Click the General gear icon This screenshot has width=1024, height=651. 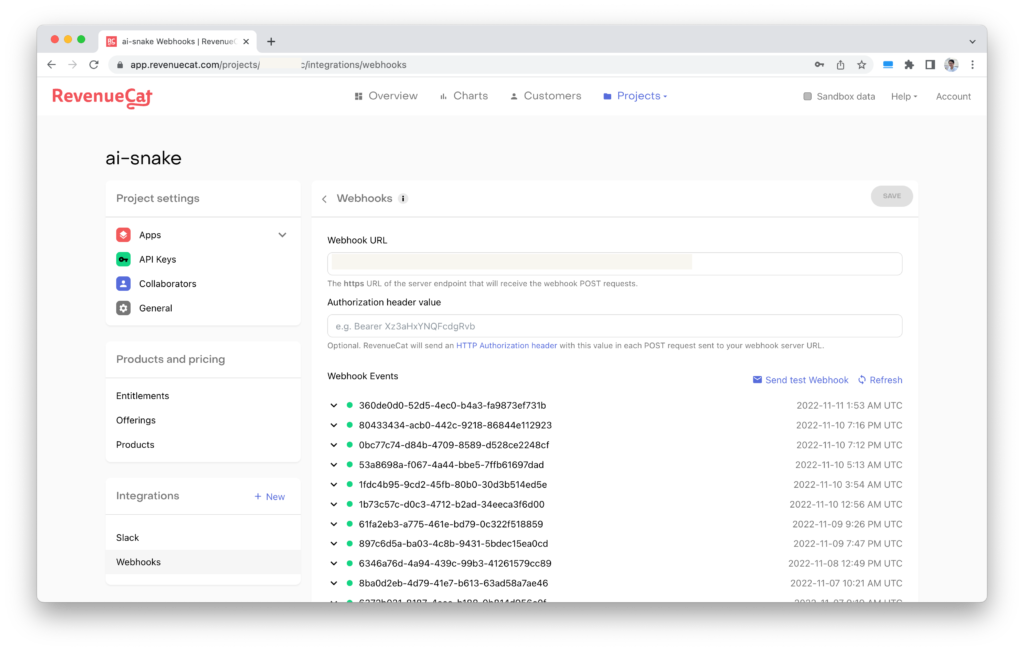[123, 308]
